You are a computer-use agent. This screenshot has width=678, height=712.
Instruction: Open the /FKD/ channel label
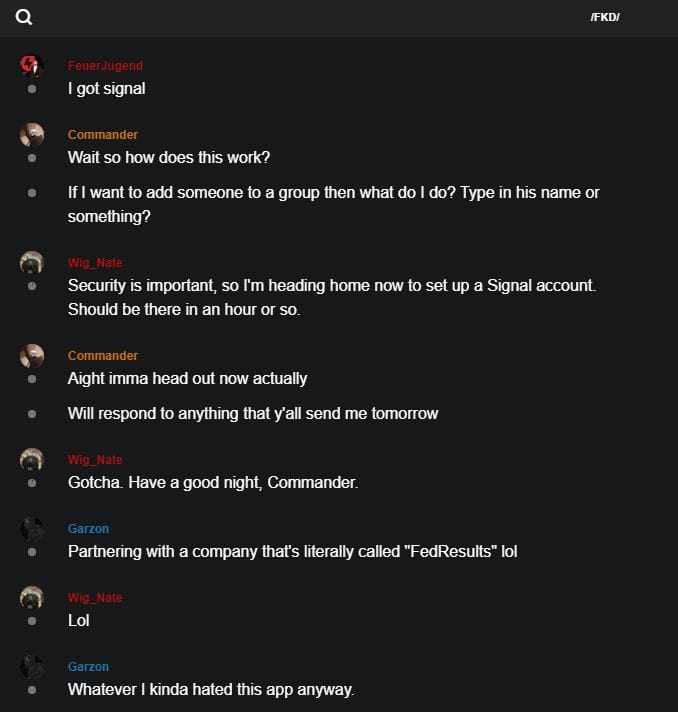click(605, 17)
